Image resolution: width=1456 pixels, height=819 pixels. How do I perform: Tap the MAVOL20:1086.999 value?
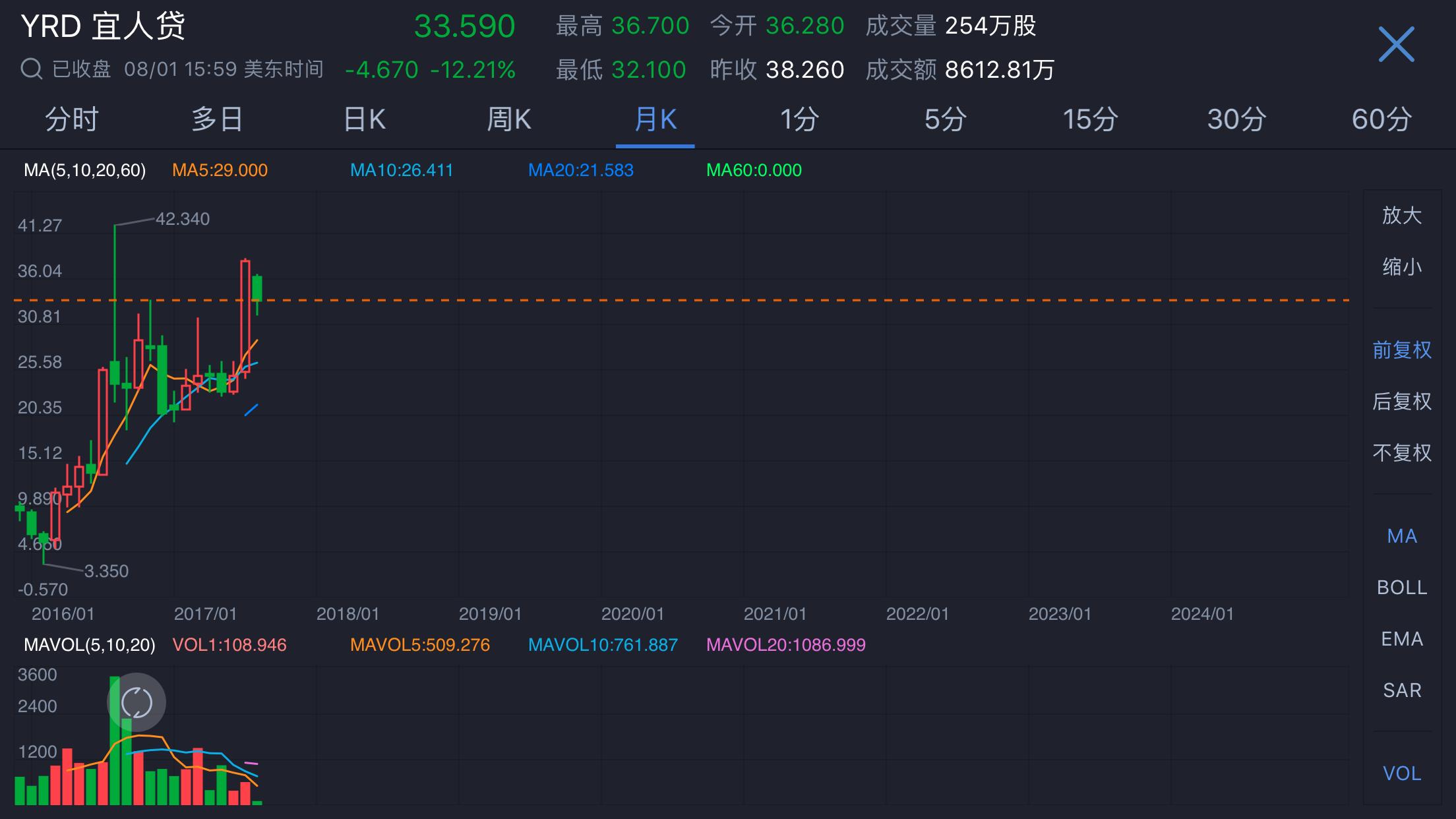tap(786, 645)
